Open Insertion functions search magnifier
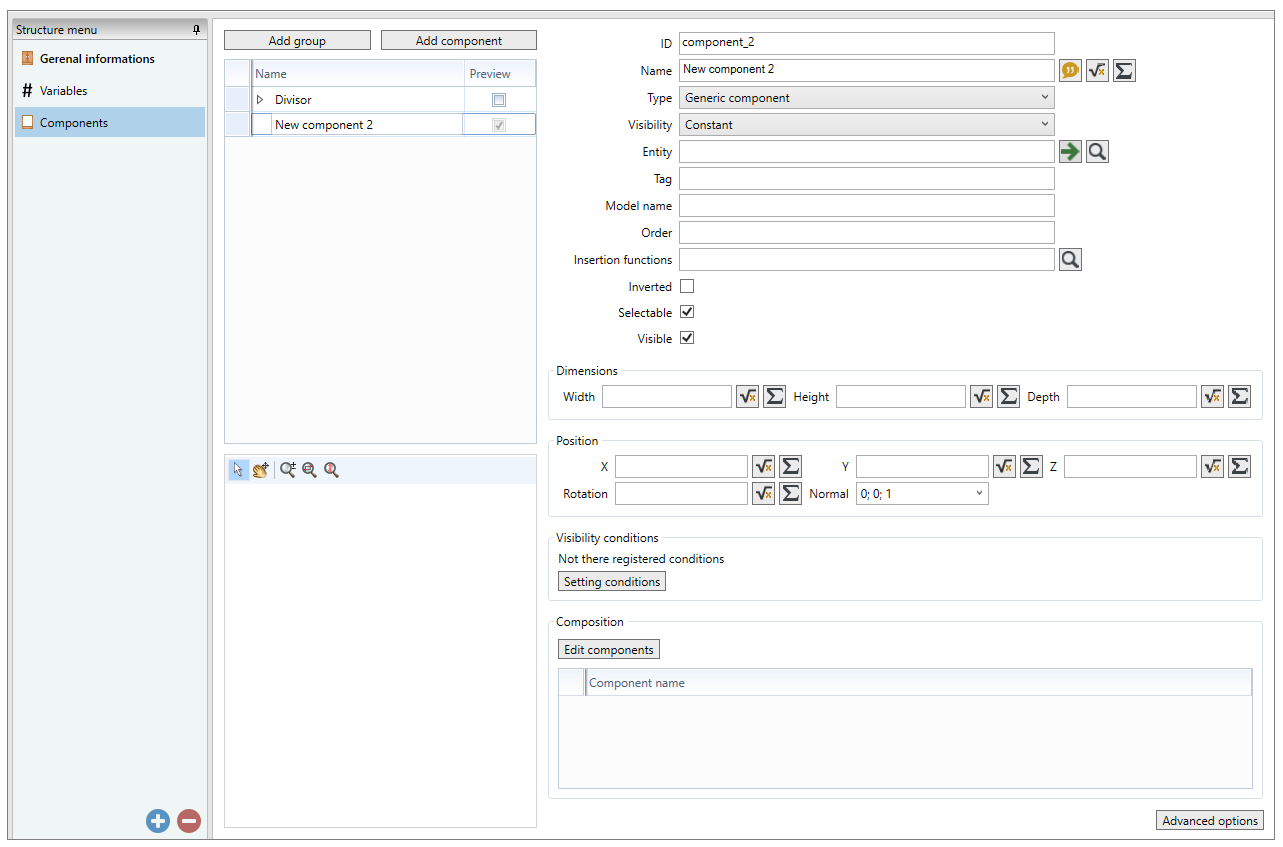The height and width of the screenshot is (847, 1283). [1070, 260]
